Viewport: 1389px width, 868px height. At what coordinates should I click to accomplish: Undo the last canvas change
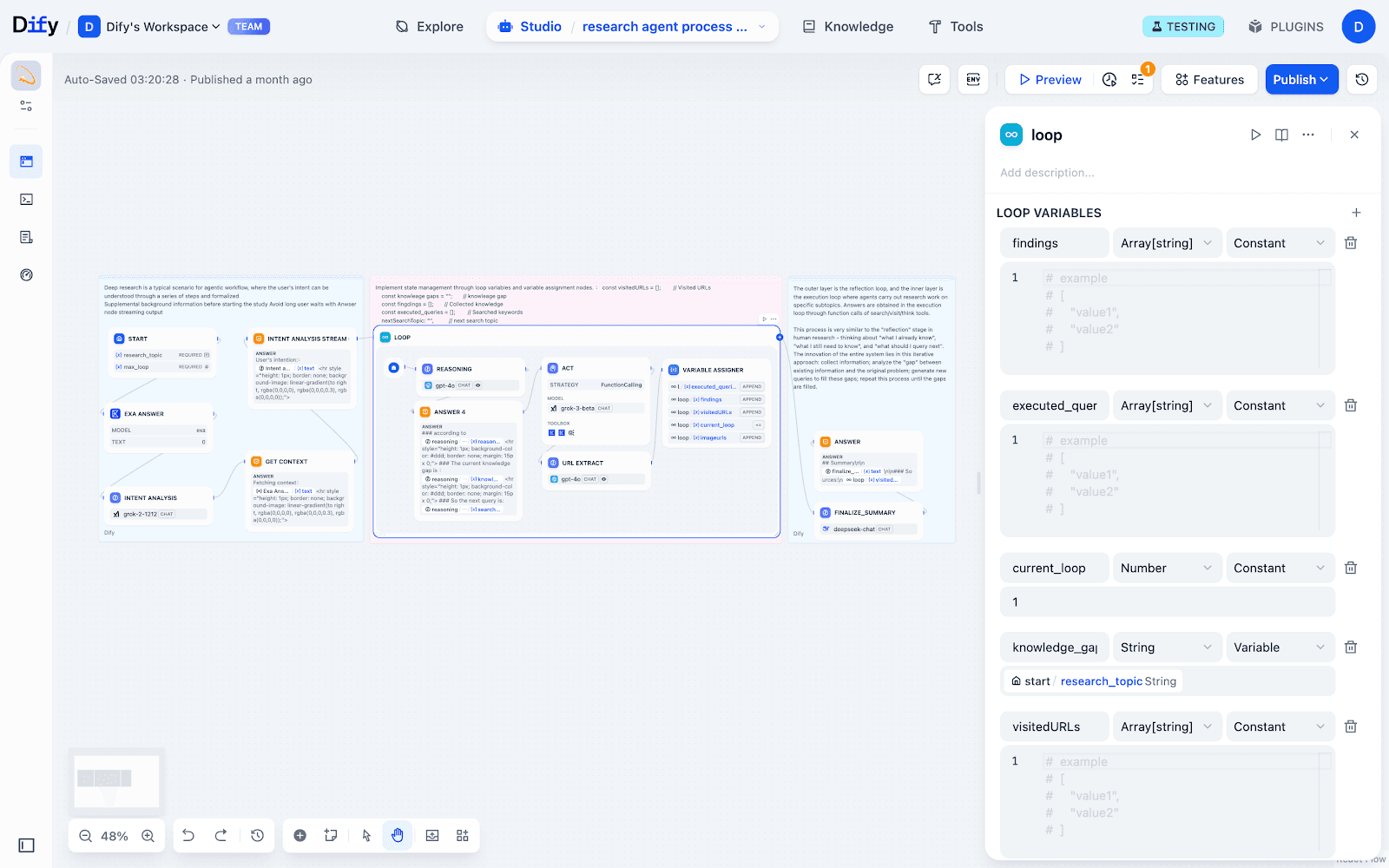pyautogui.click(x=188, y=836)
